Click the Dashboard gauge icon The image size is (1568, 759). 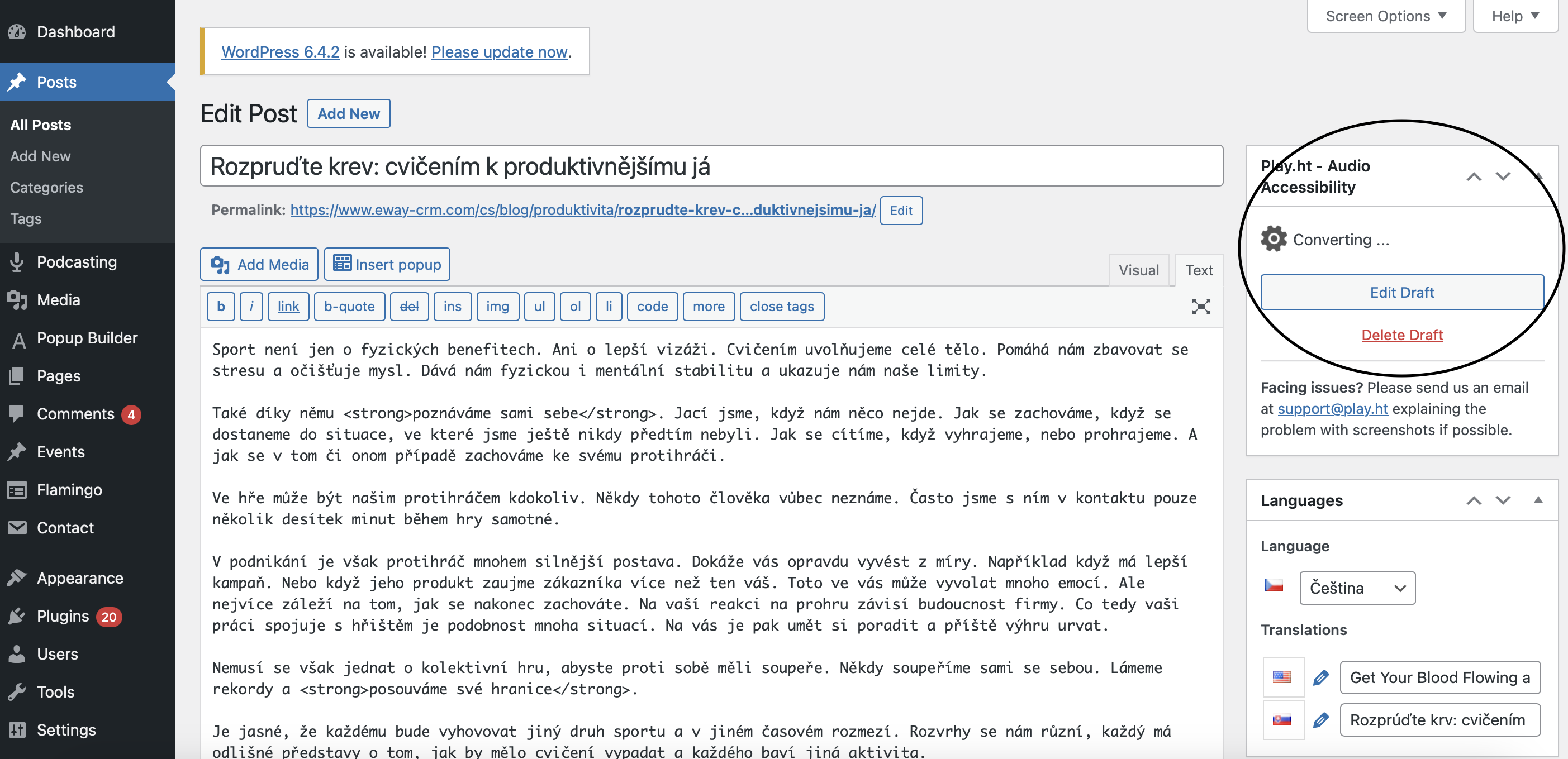pyautogui.click(x=17, y=32)
